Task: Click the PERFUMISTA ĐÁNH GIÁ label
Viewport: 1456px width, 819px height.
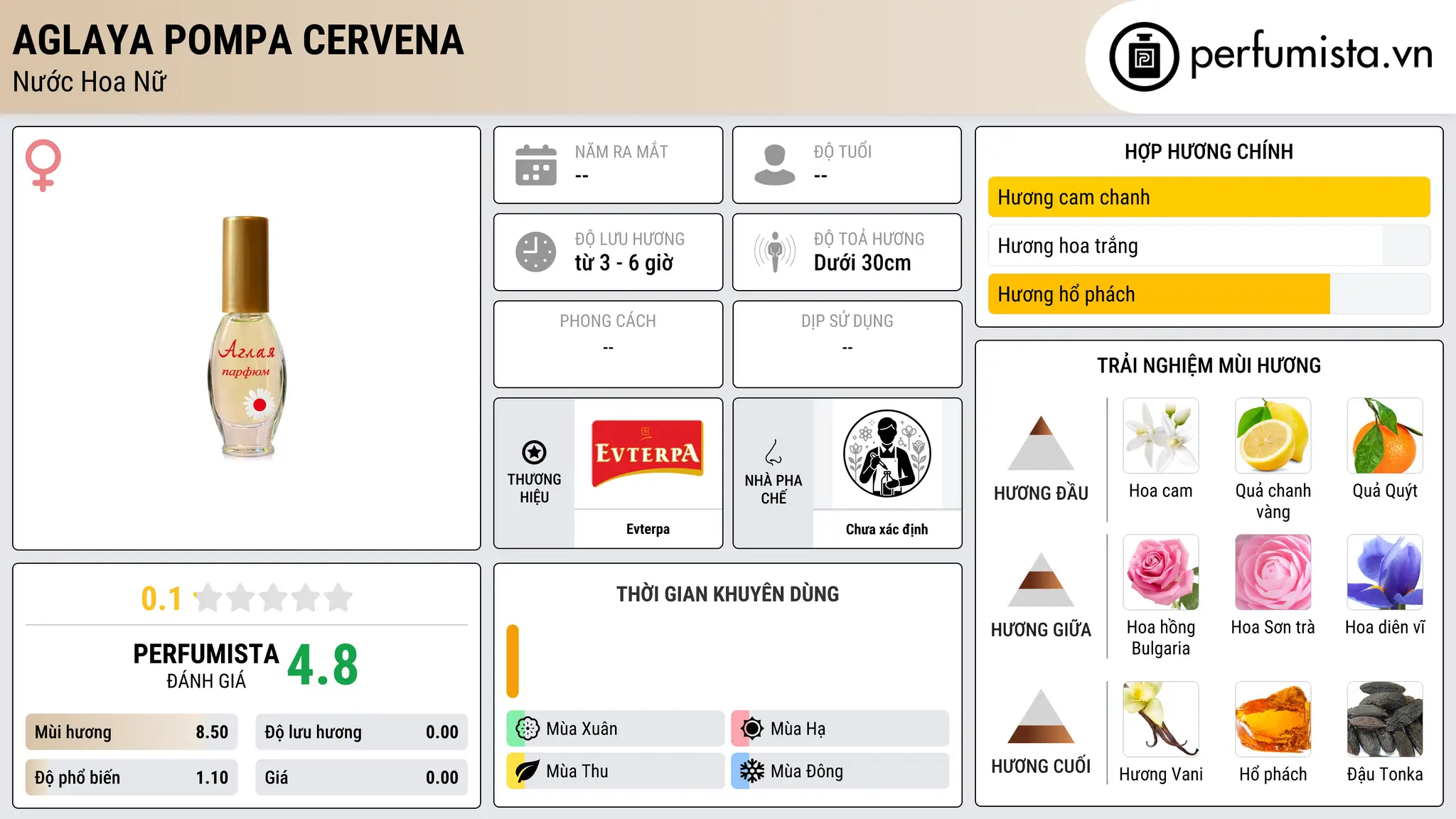Action: (206, 665)
